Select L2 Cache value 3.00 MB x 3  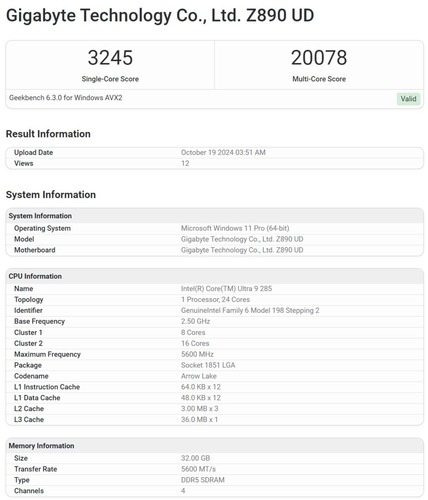[x=199, y=409]
